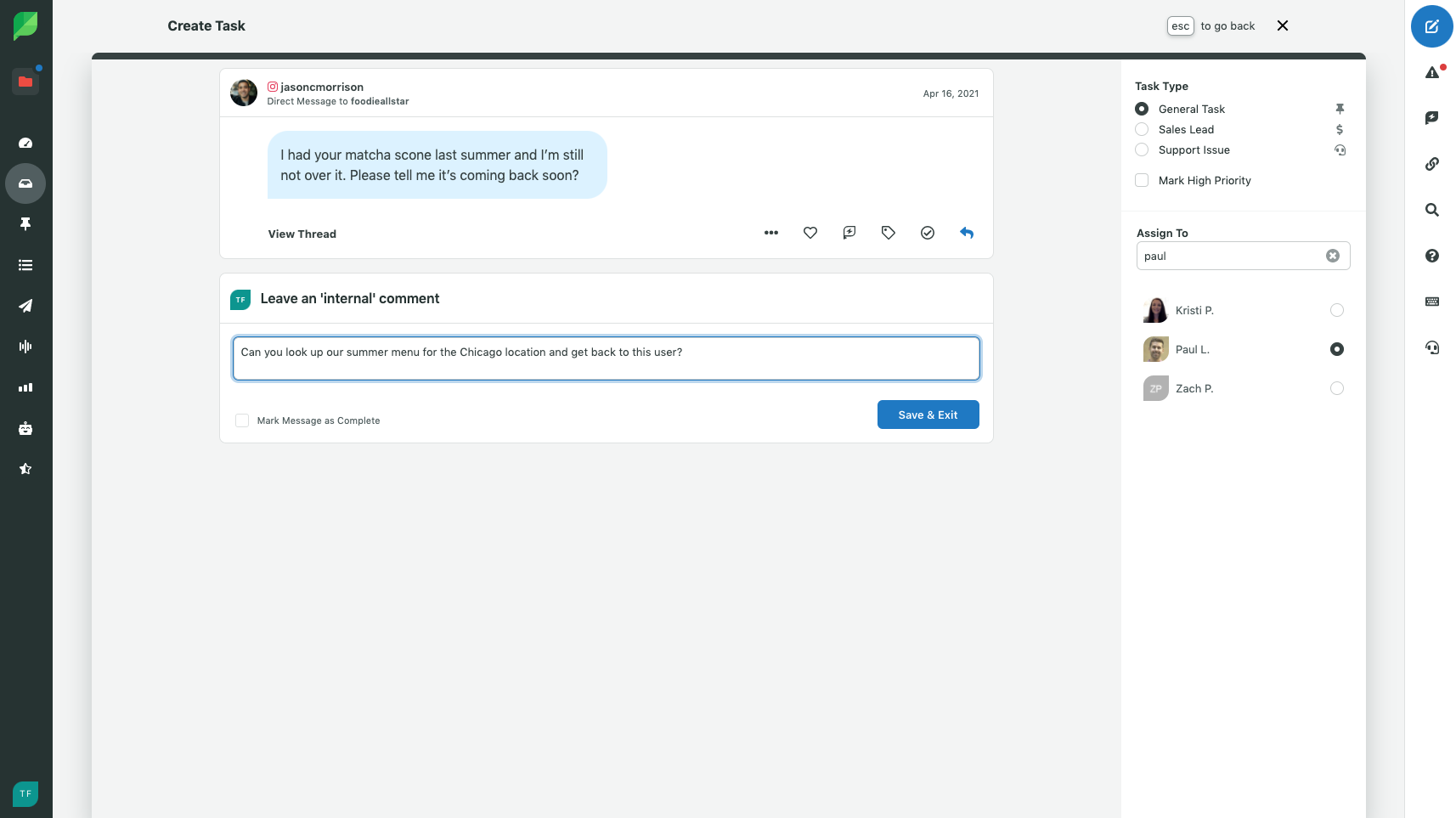Screen dimensions: 1456x818
Task: Click the tag icon on message
Action: [889, 233]
